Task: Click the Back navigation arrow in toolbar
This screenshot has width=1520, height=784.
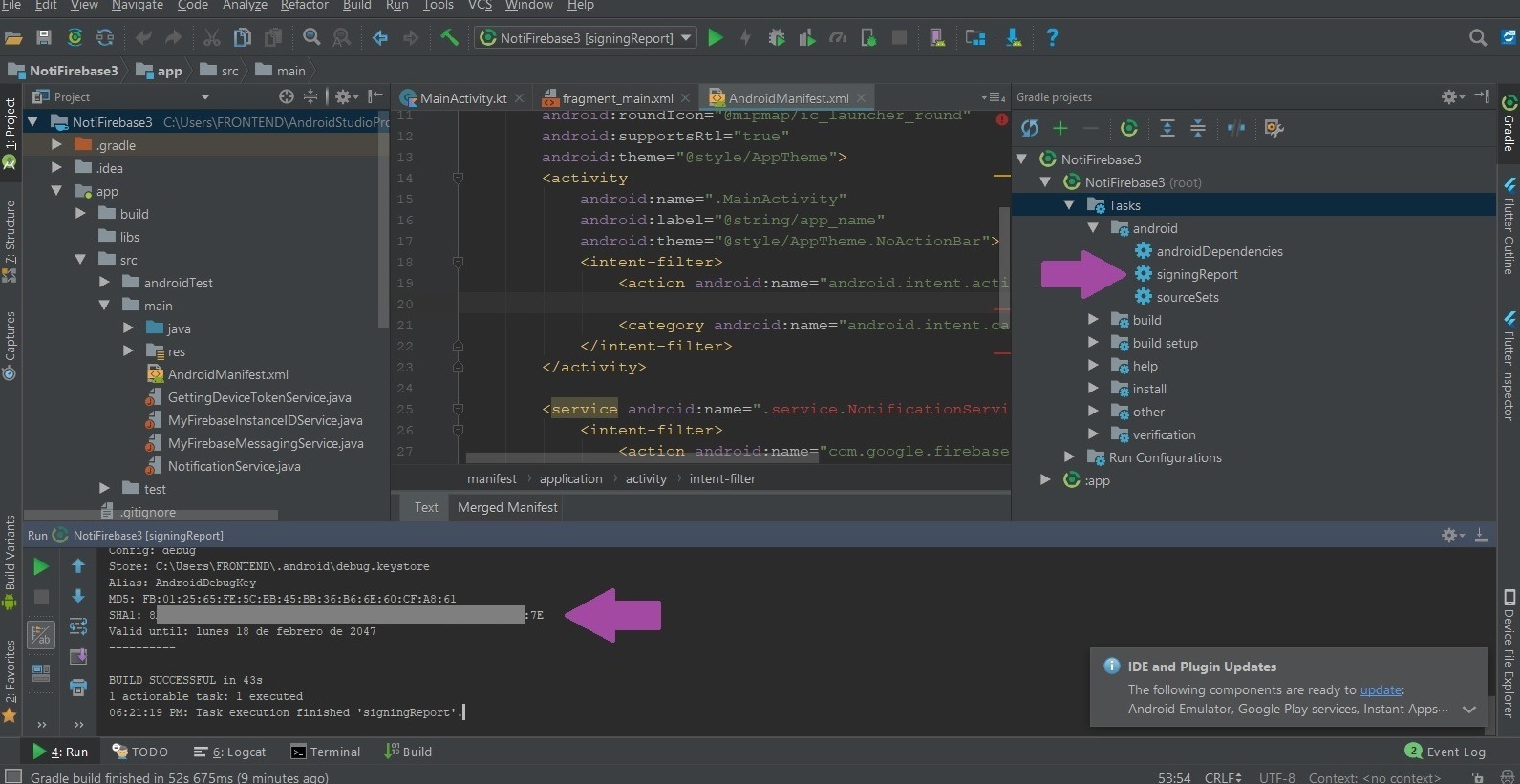Action: pyautogui.click(x=380, y=37)
